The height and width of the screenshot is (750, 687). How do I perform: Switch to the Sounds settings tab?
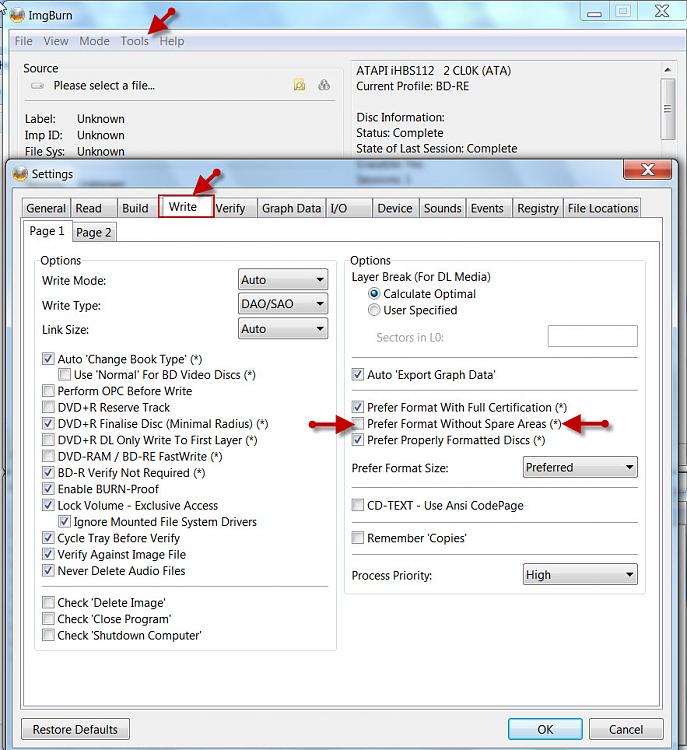(x=443, y=209)
